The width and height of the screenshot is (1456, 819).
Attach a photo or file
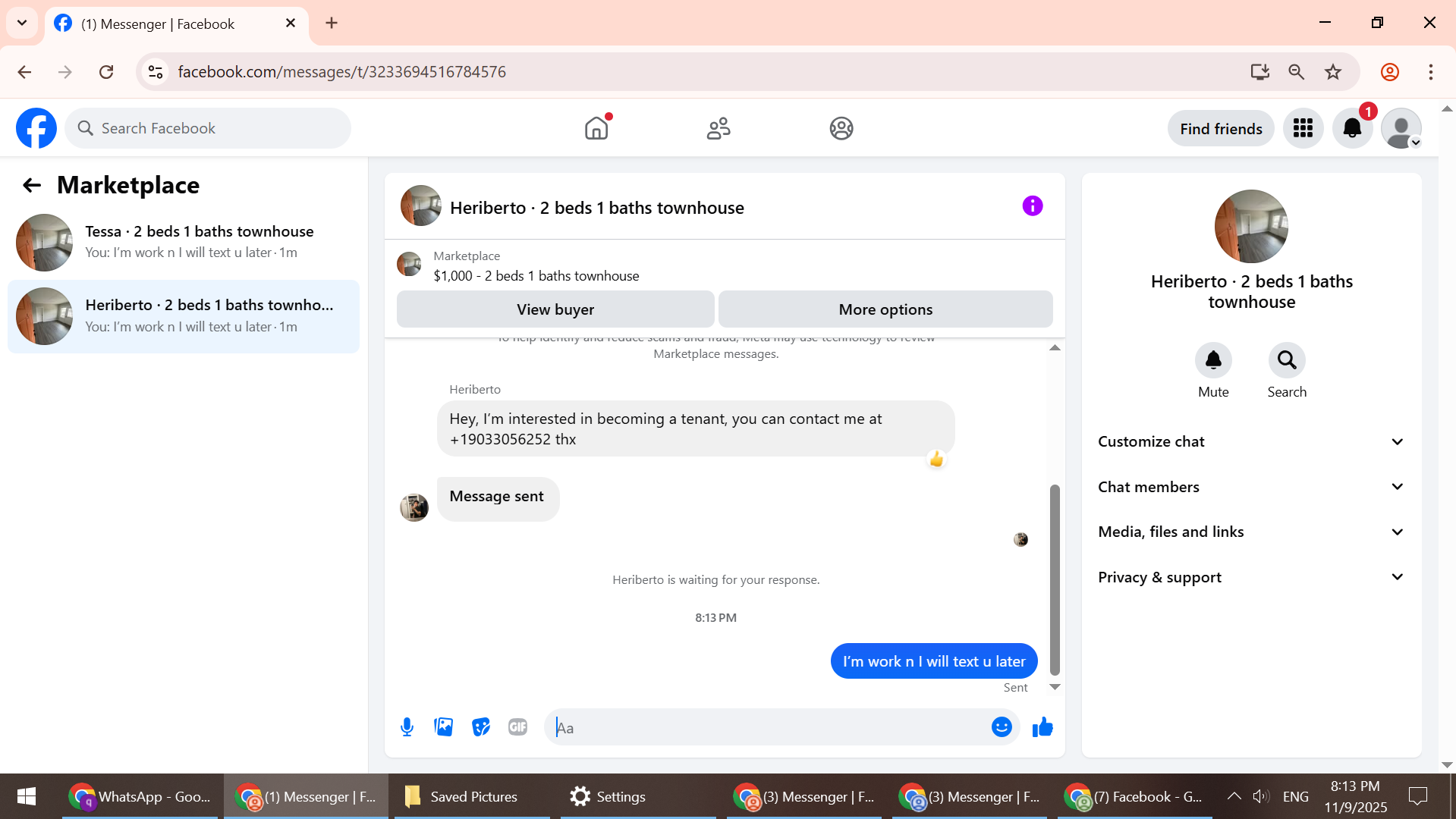444,727
